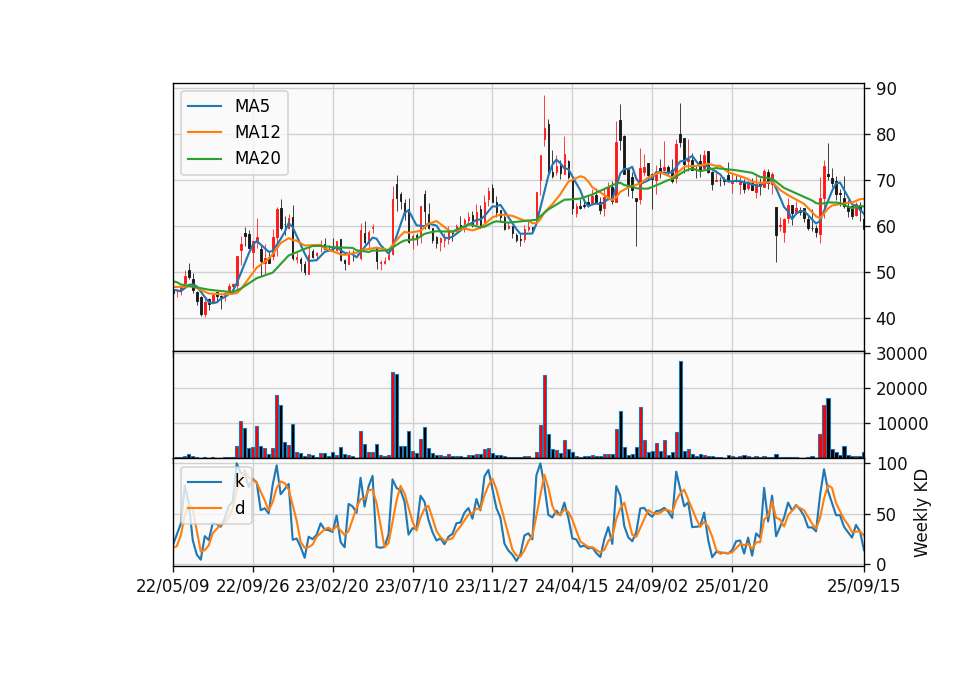Image resolution: width=960 pixels, height=690 pixels.
Task: Click the MA20 legend label
Action: pyautogui.click(x=257, y=159)
